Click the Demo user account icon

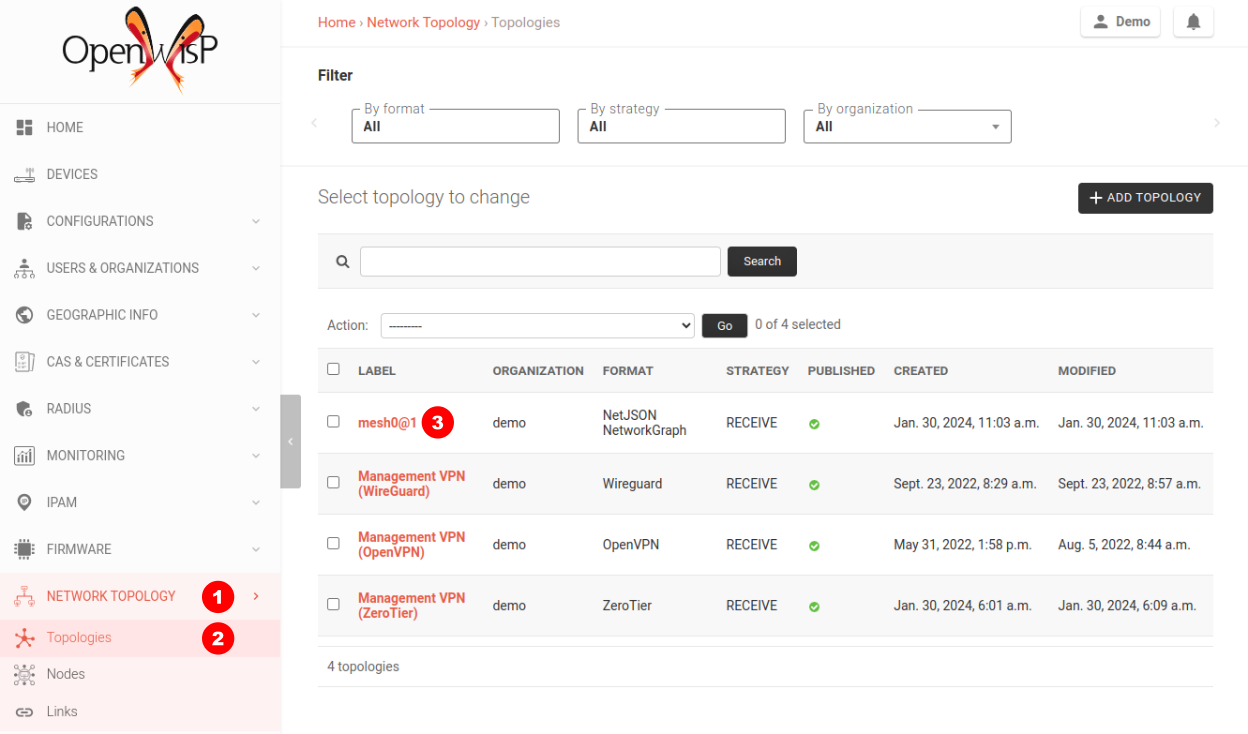tap(1100, 21)
